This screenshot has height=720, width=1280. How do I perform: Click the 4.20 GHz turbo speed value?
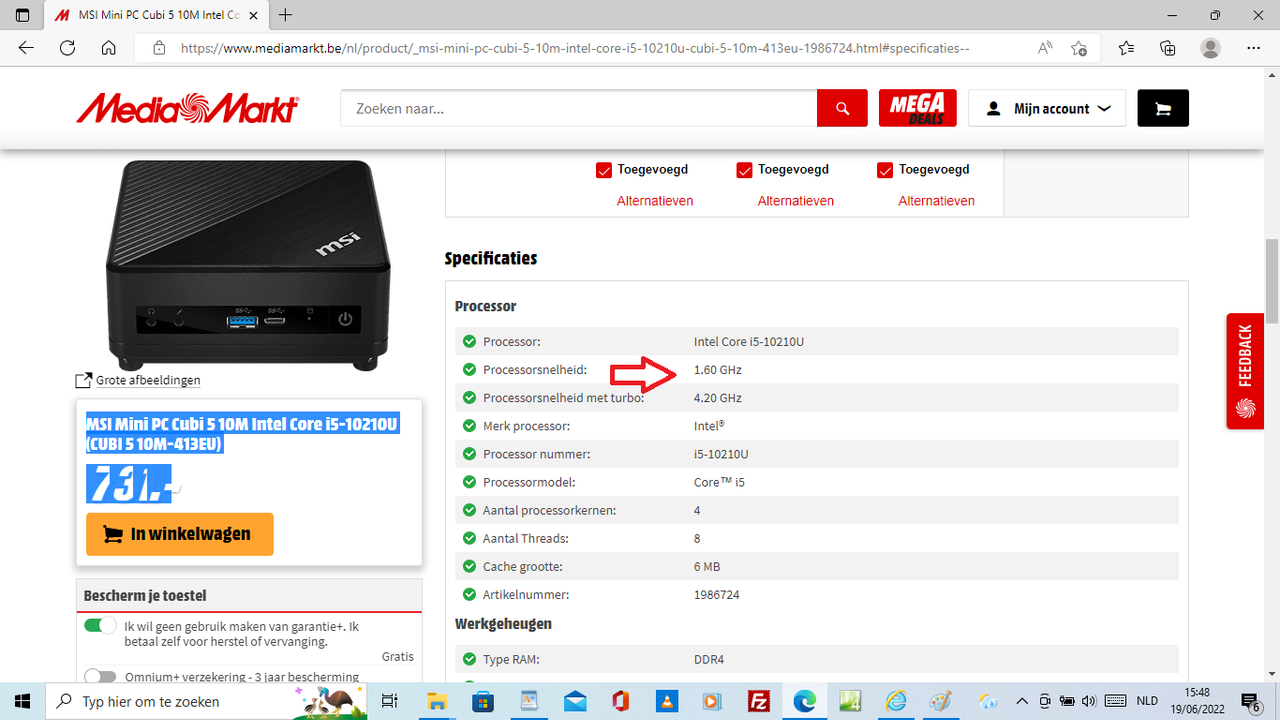(x=718, y=398)
